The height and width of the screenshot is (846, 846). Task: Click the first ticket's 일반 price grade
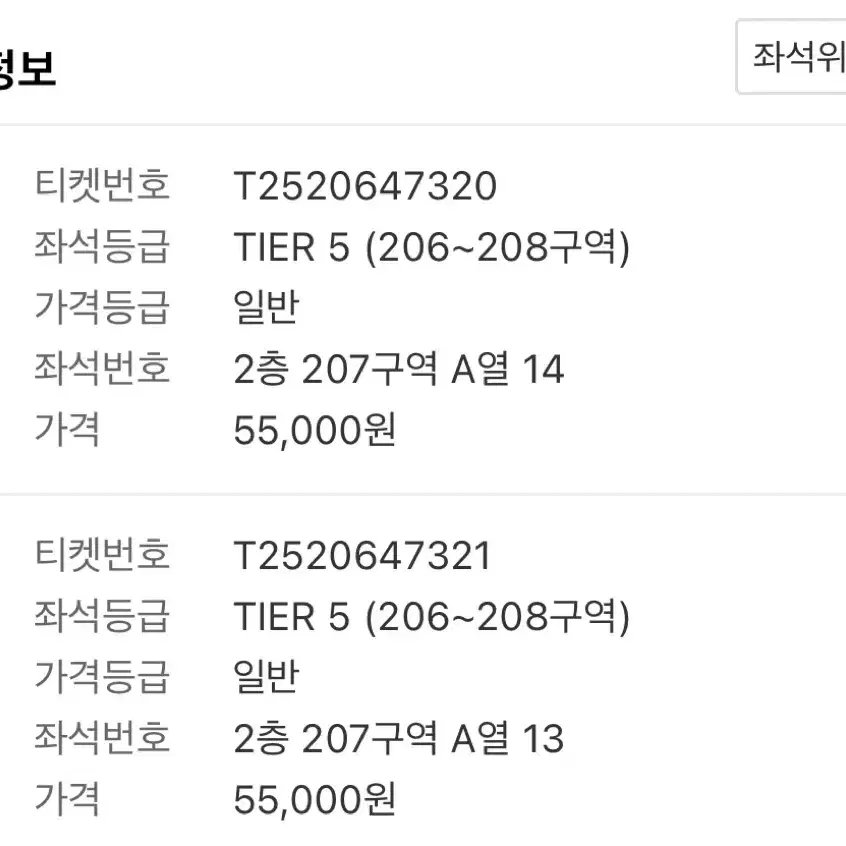click(x=266, y=307)
